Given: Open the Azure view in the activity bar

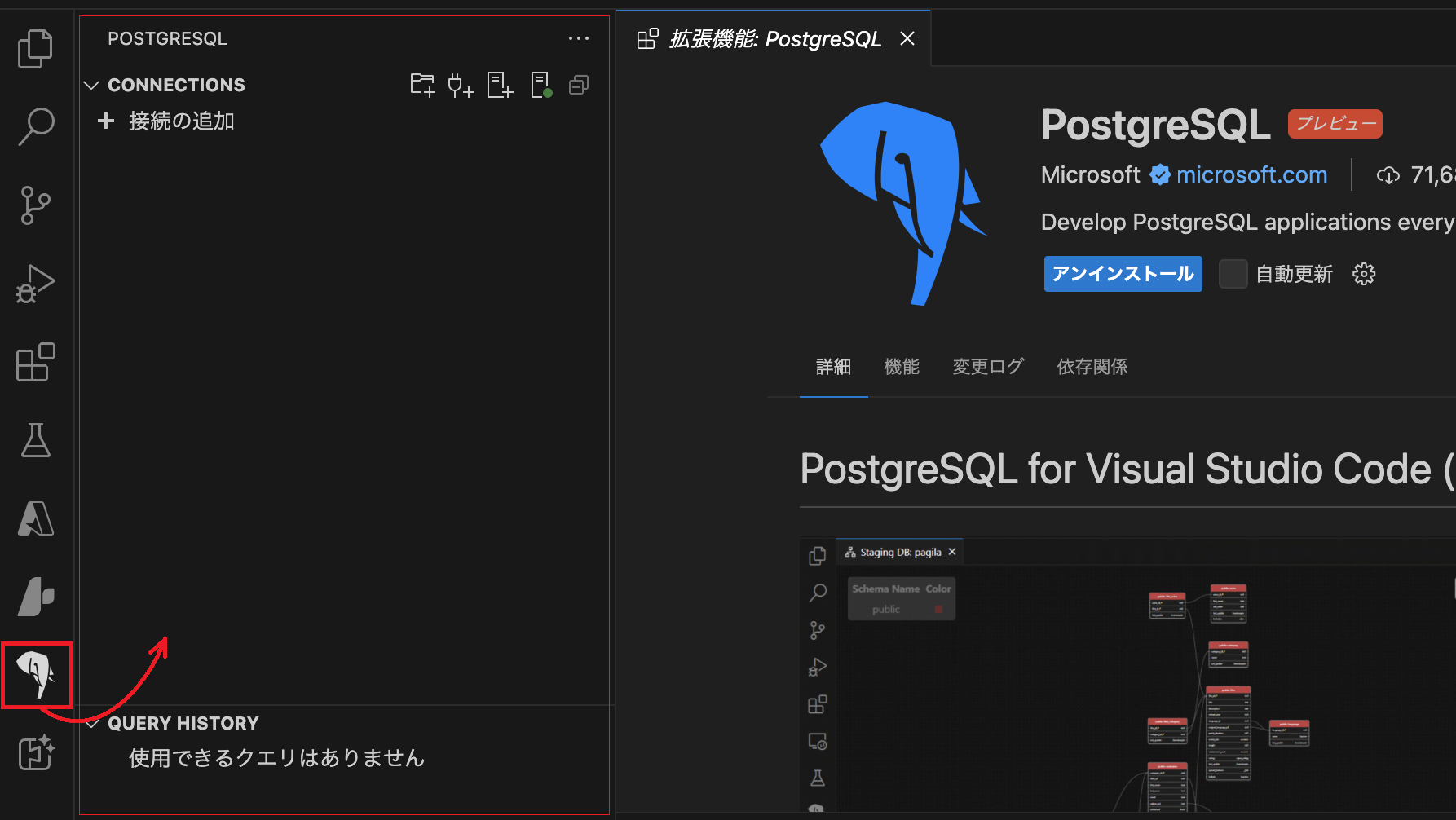Looking at the screenshot, I should click(35, 518).
